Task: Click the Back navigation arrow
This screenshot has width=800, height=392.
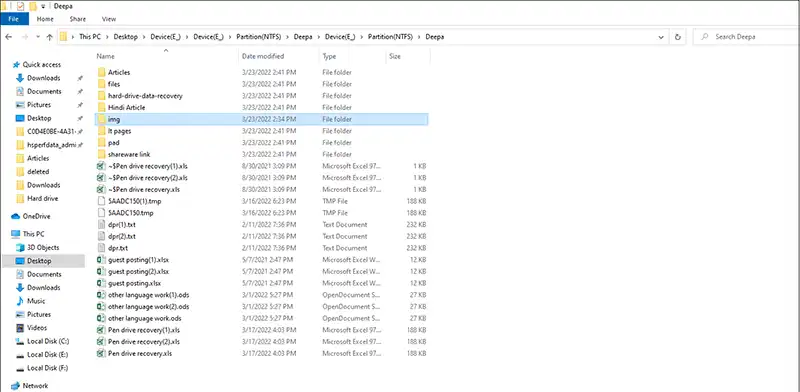Action: tap(8, 37)
